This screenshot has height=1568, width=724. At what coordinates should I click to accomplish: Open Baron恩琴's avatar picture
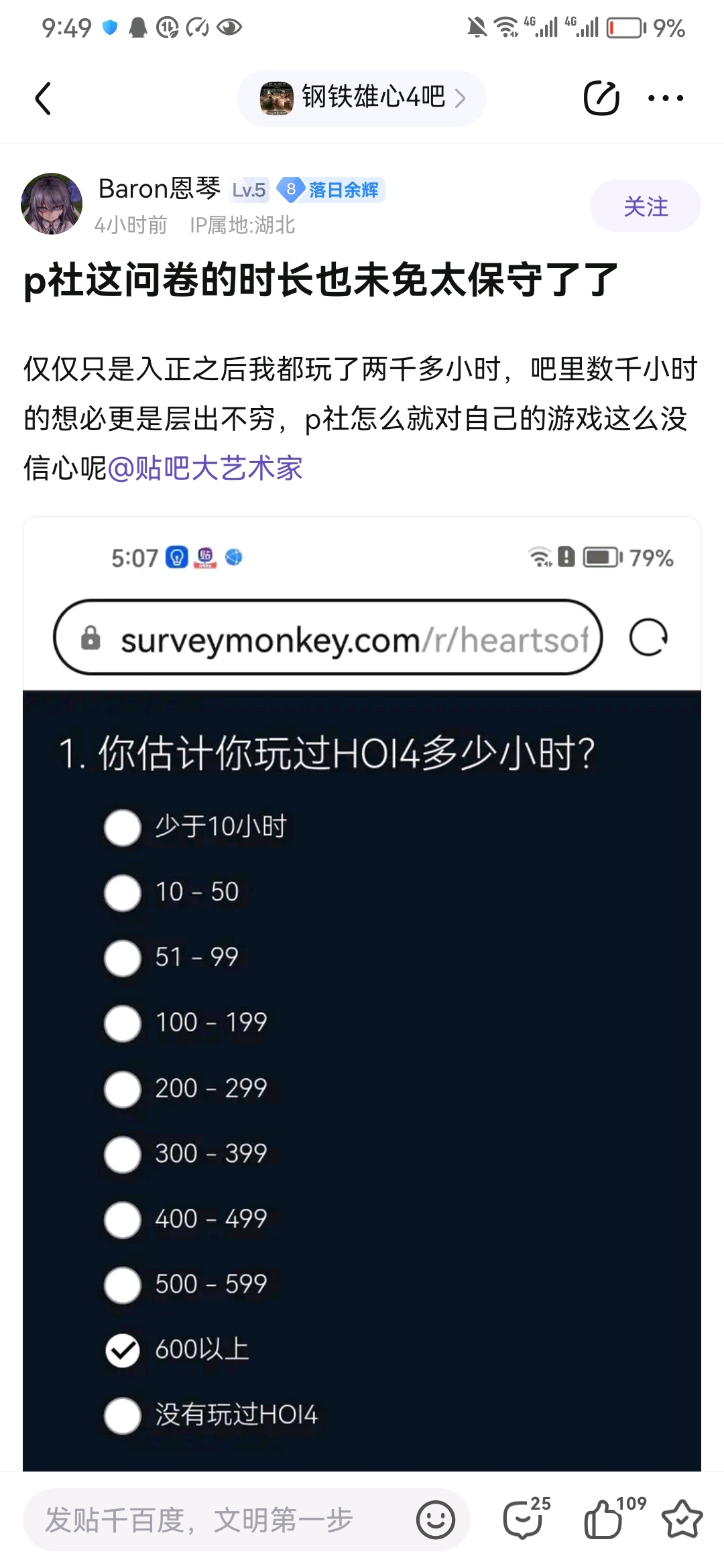[x=52, y=204]
